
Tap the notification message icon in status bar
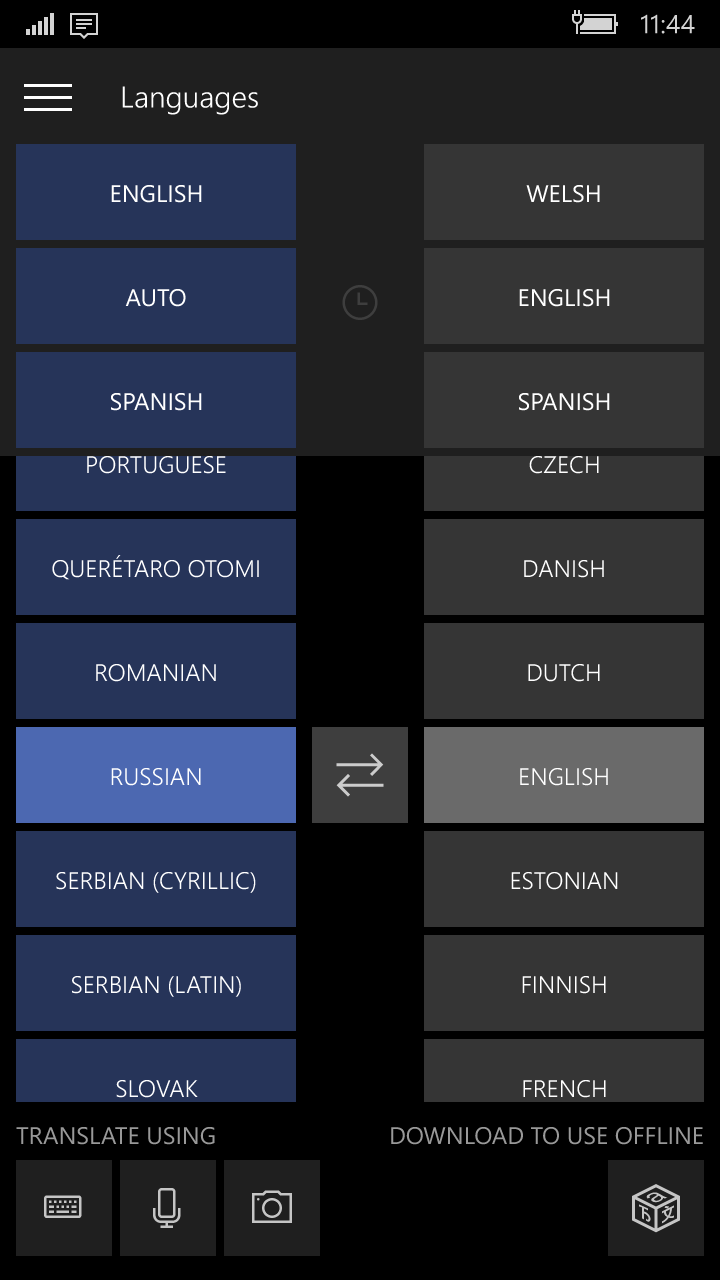(84, 25)
